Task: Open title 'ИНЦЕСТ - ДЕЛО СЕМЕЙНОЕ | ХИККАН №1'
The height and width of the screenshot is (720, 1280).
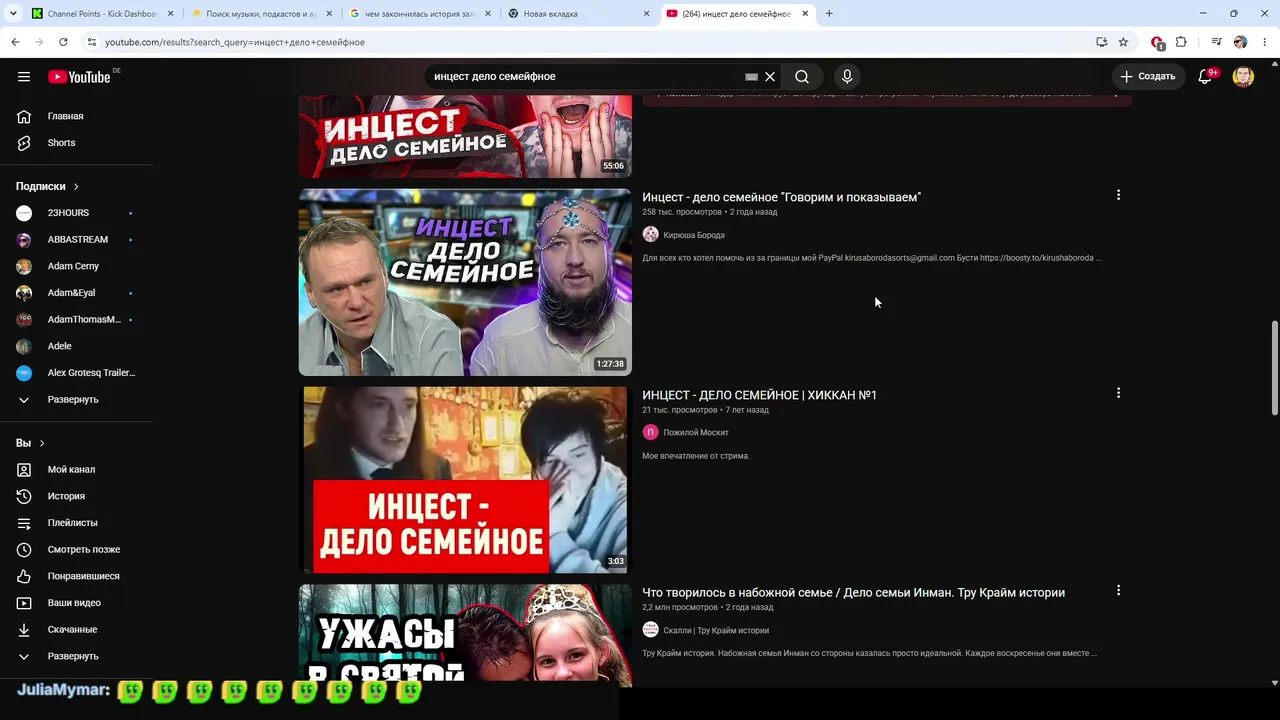Action: (759, 396)
